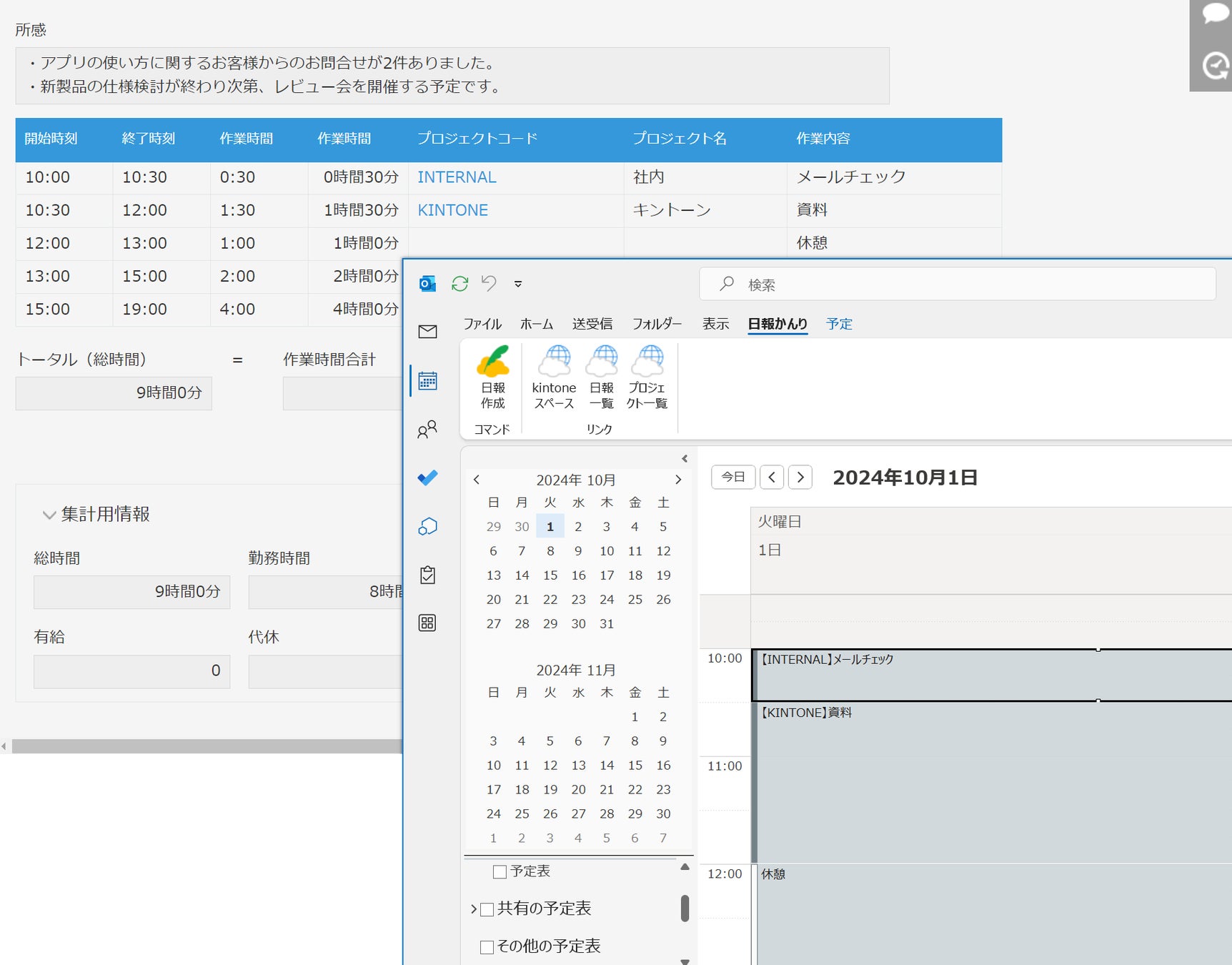This screenshot has height=965, width=1232.
Task: Click the 今日 button
Action: 733,477
